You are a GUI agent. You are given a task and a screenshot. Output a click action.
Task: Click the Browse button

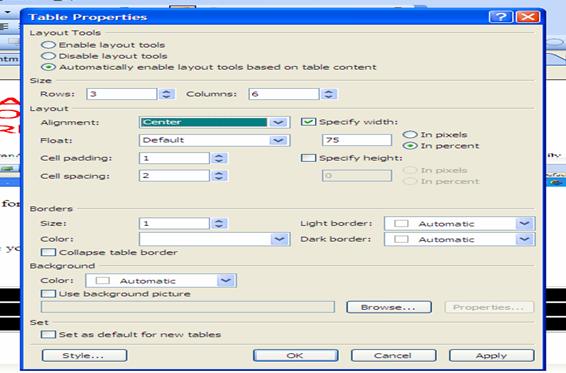coord(389,307)
